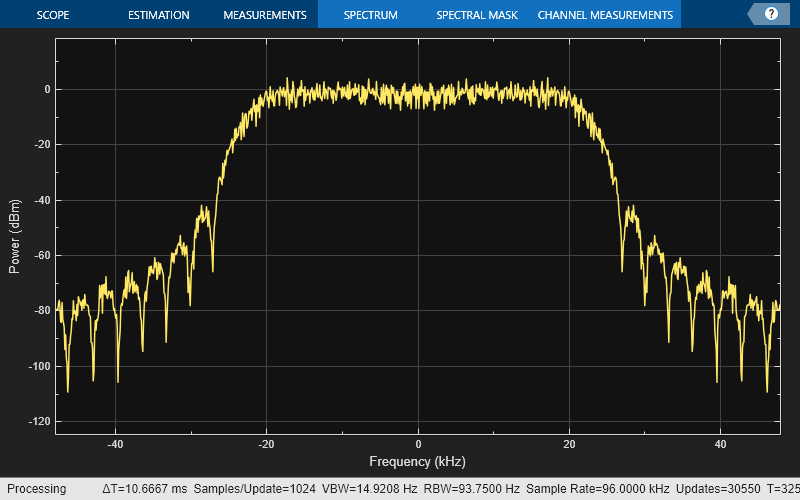Click the Frequency (kHz) axis label
This screenshot has width=800, height=500.
click(417, 461)
